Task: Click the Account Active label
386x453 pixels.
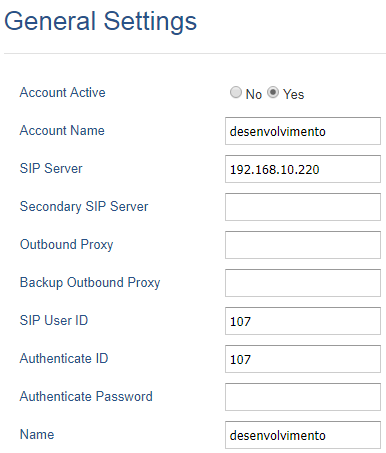Action: point(62,92)
